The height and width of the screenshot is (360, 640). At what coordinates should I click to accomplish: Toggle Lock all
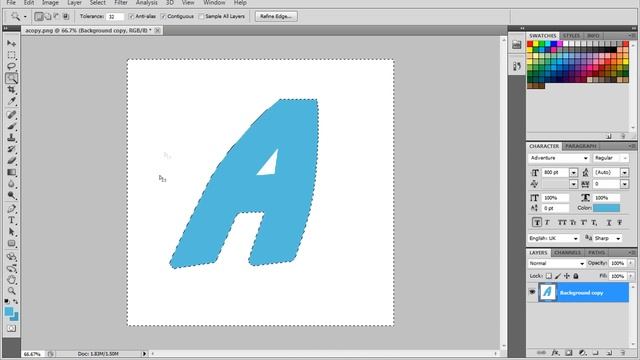(576, 276)
